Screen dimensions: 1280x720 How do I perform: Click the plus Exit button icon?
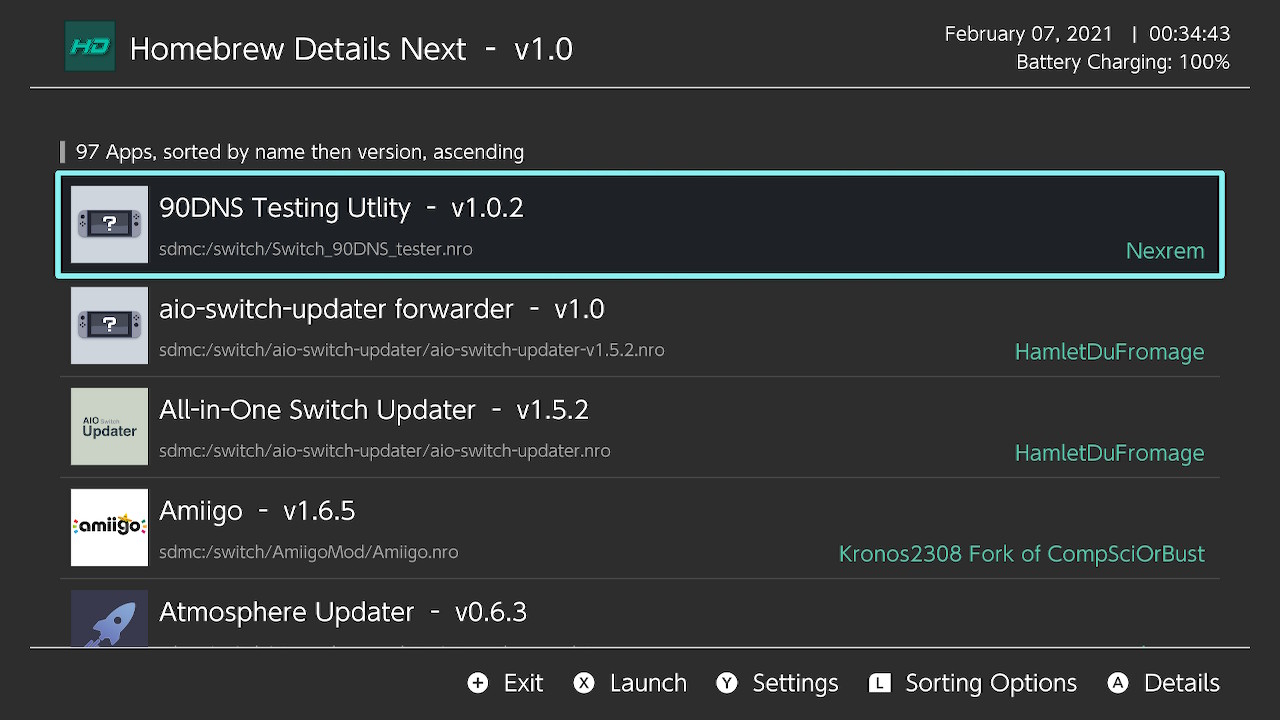click(x=478, y=683)
